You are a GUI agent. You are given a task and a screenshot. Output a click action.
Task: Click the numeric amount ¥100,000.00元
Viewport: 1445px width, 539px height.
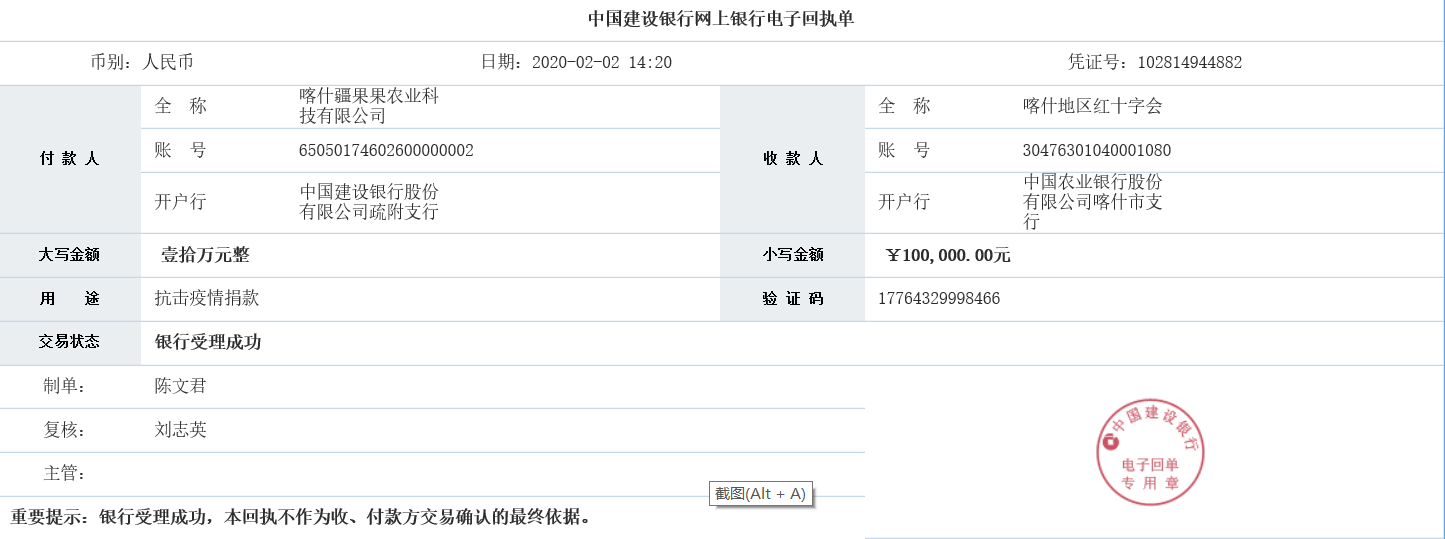(x=948, y=255)
